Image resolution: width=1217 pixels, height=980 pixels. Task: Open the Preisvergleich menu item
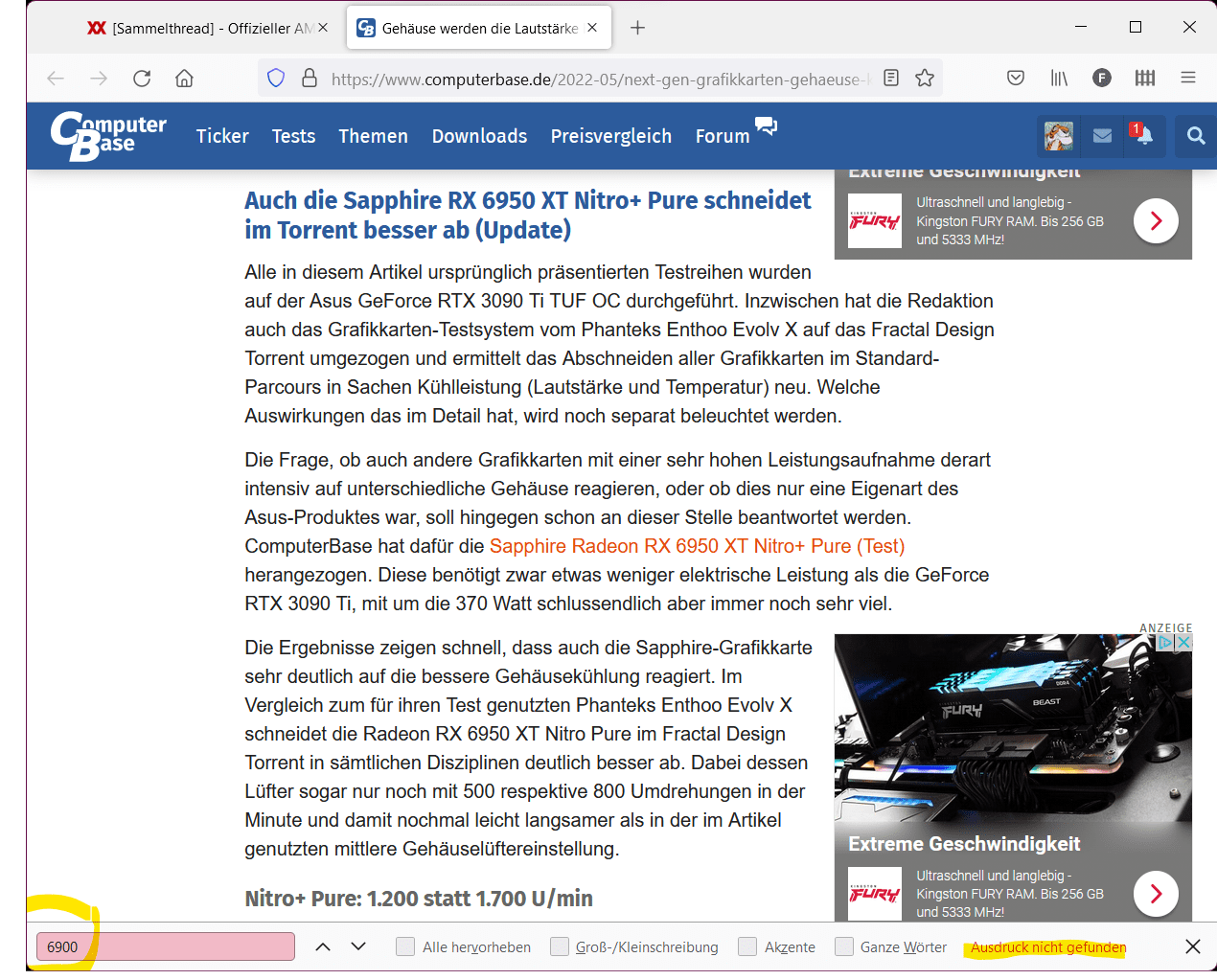point(611,136)
